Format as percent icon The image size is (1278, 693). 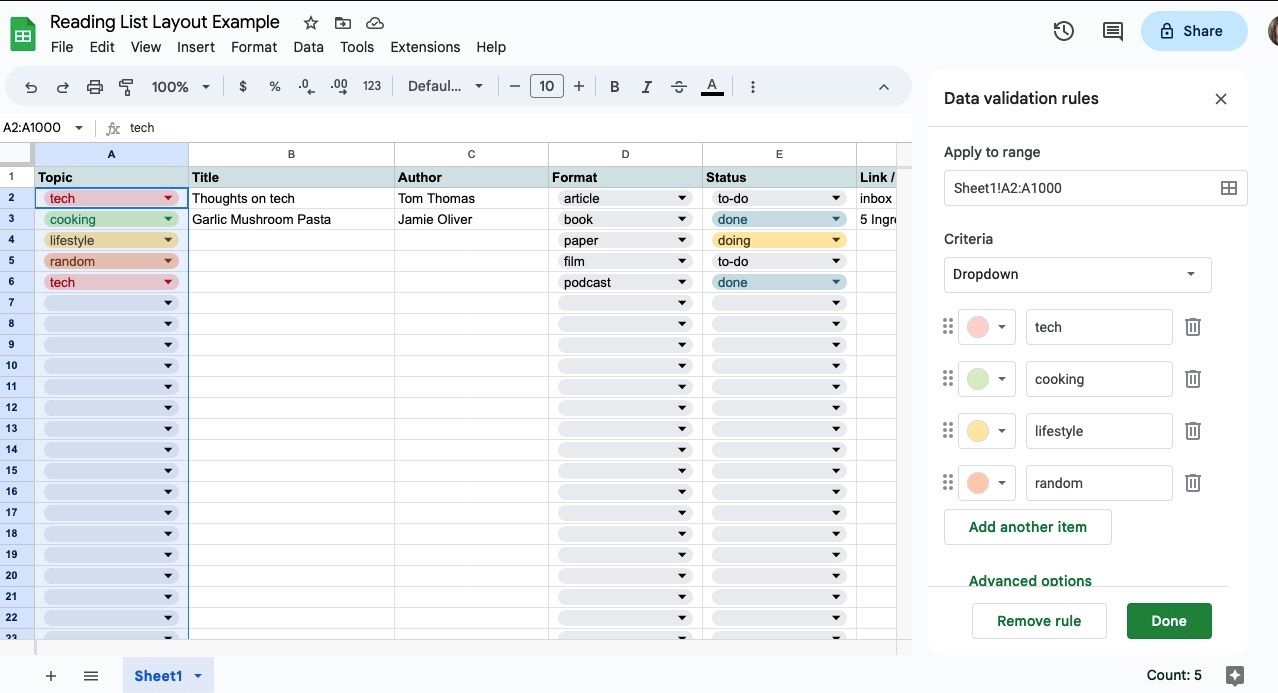pos(275,87)
